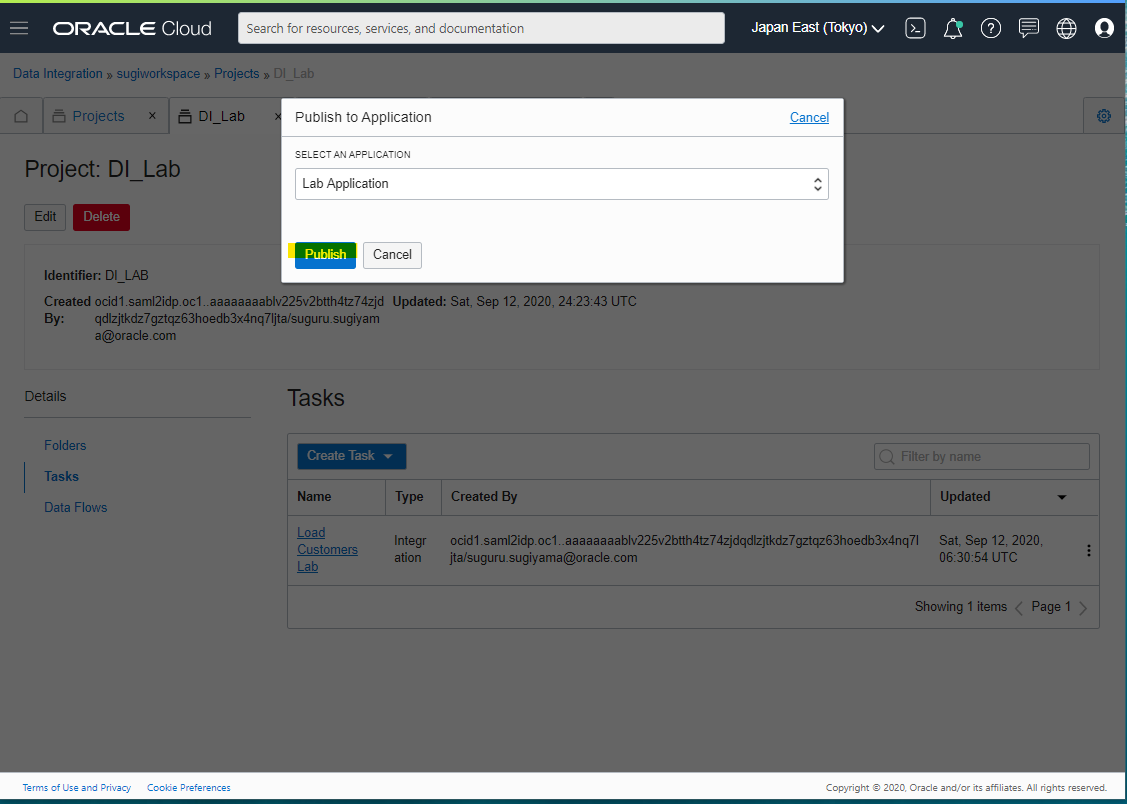The image size is (1127, 804).
Task: Switch to the DI_Lab tab
Action: click(221, 116)
